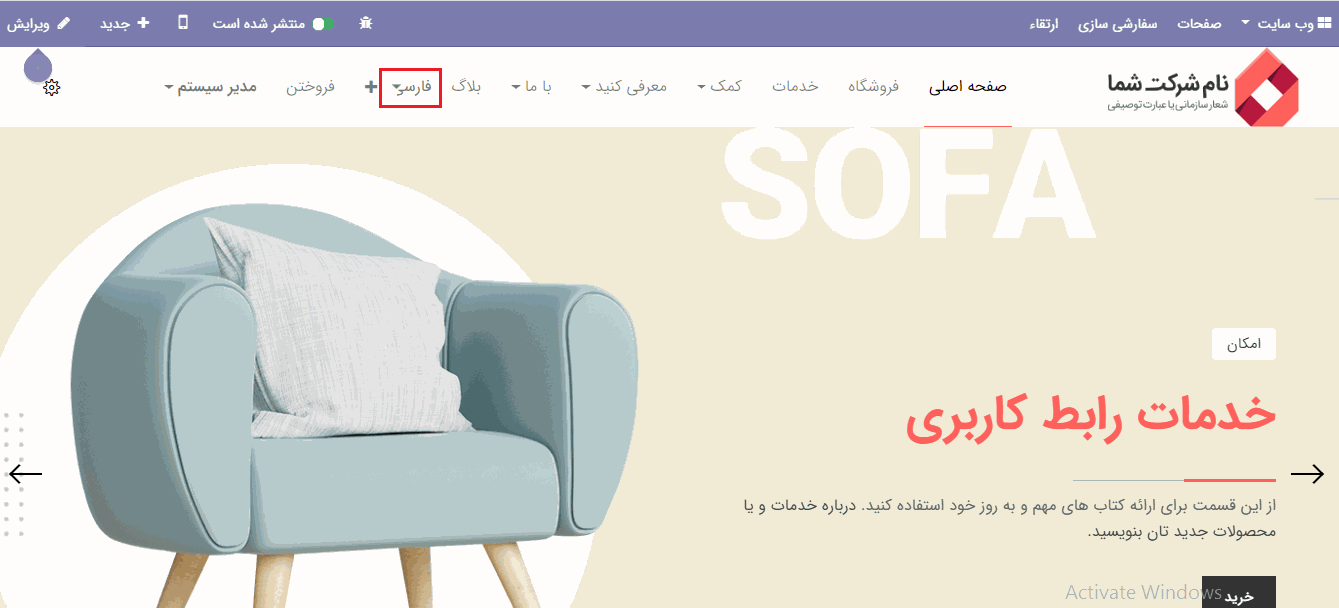Open the مدیر سیستم user dropdown
Image resolution: width=1339 pixels, height=608 pixels.
(x=210, y=87)
